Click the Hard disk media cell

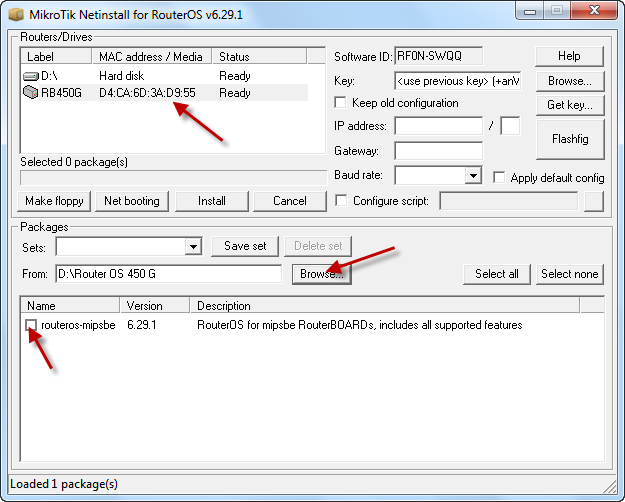pos(122,76)
